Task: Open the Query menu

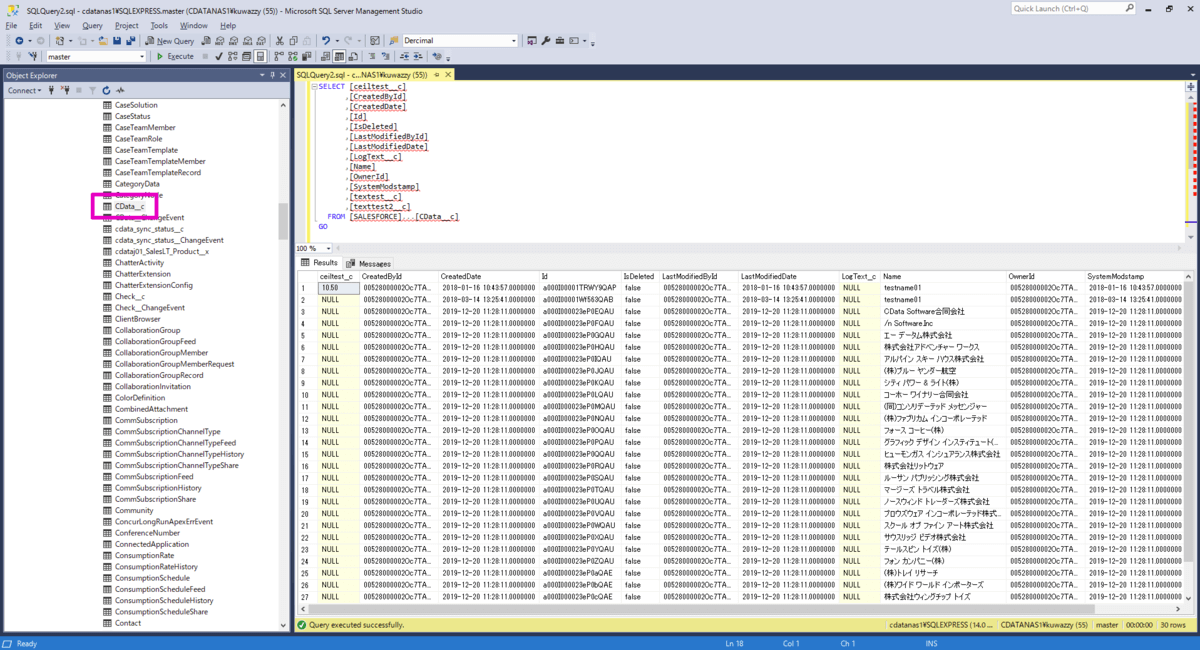Action: tap(92, 25)
